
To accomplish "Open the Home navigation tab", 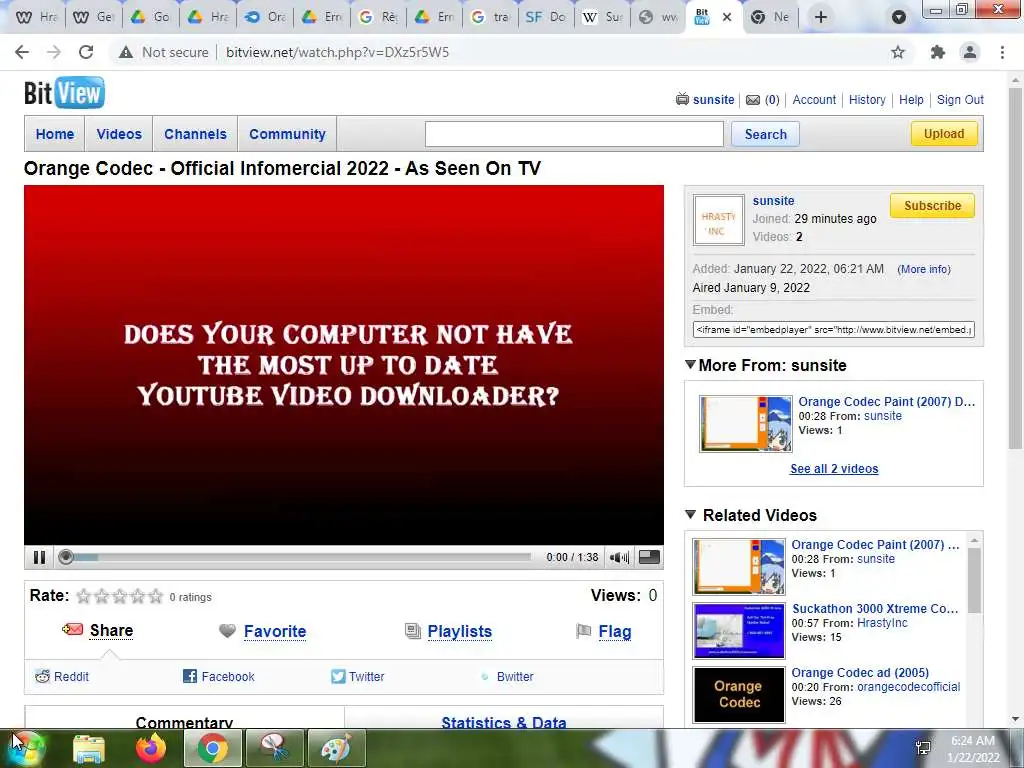I will pyautogui.click(x=55, y=134).
